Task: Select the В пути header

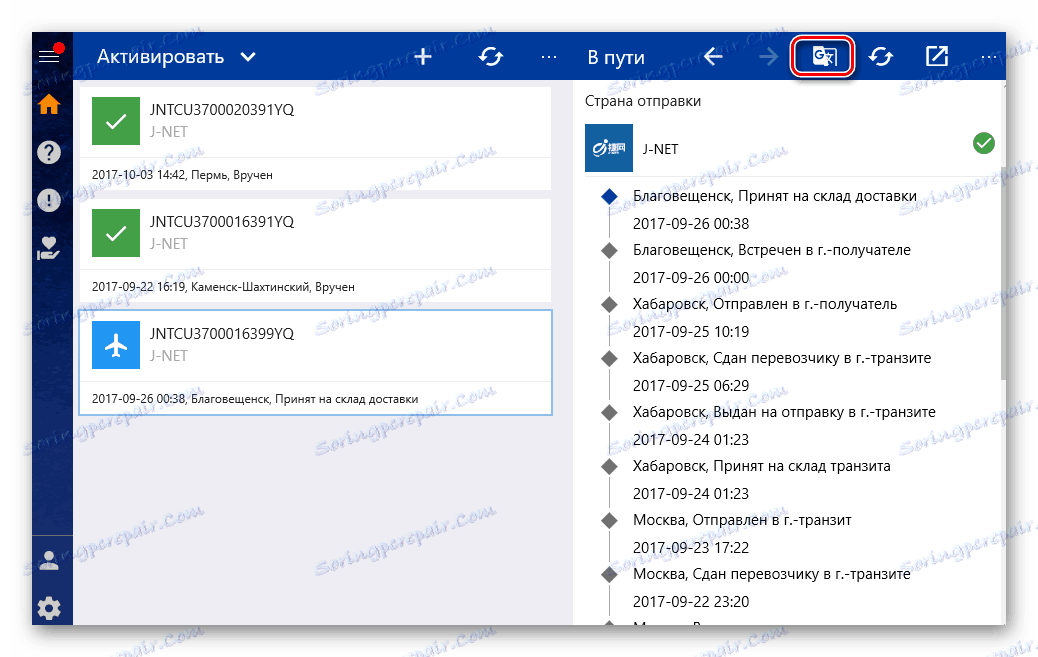Action: pyautogui.click(x=614, y=57)
